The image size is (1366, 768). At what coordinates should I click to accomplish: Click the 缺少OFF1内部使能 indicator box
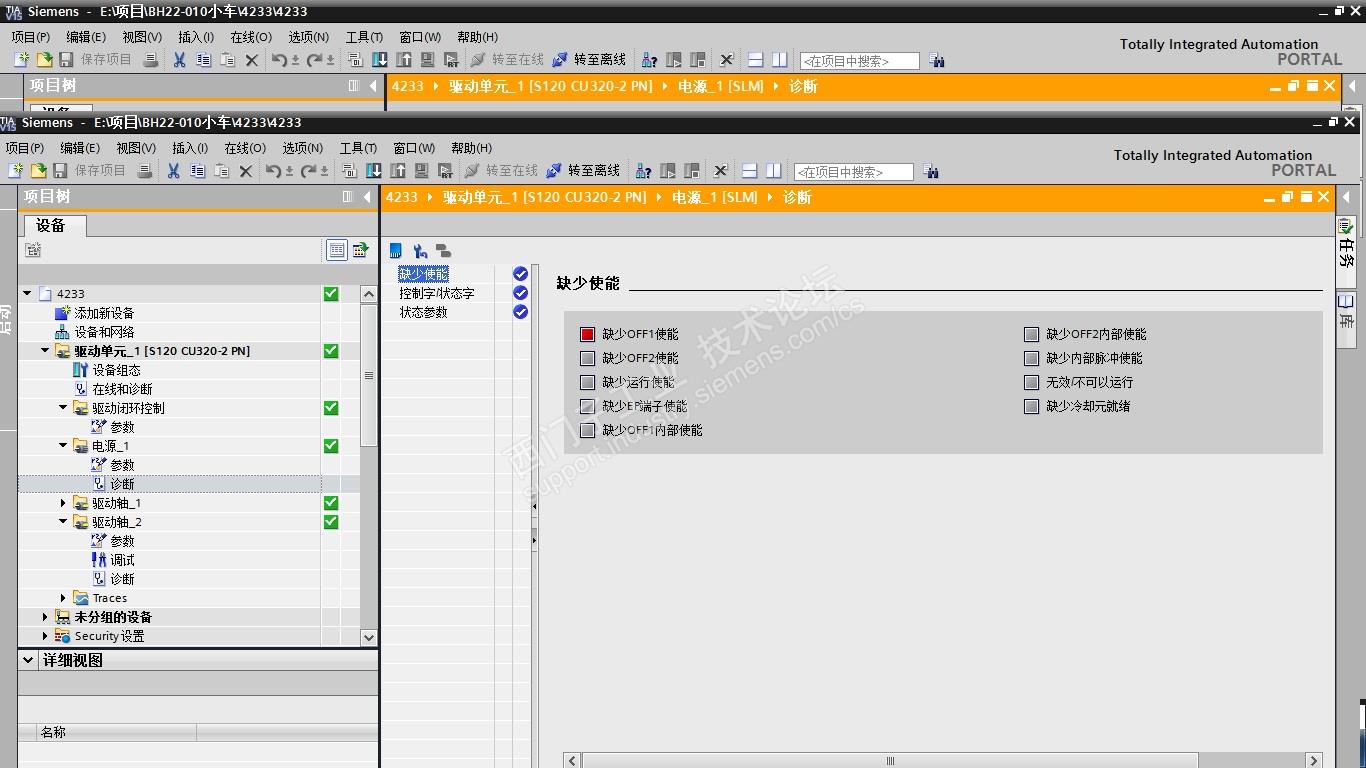[x=587, y=430]
